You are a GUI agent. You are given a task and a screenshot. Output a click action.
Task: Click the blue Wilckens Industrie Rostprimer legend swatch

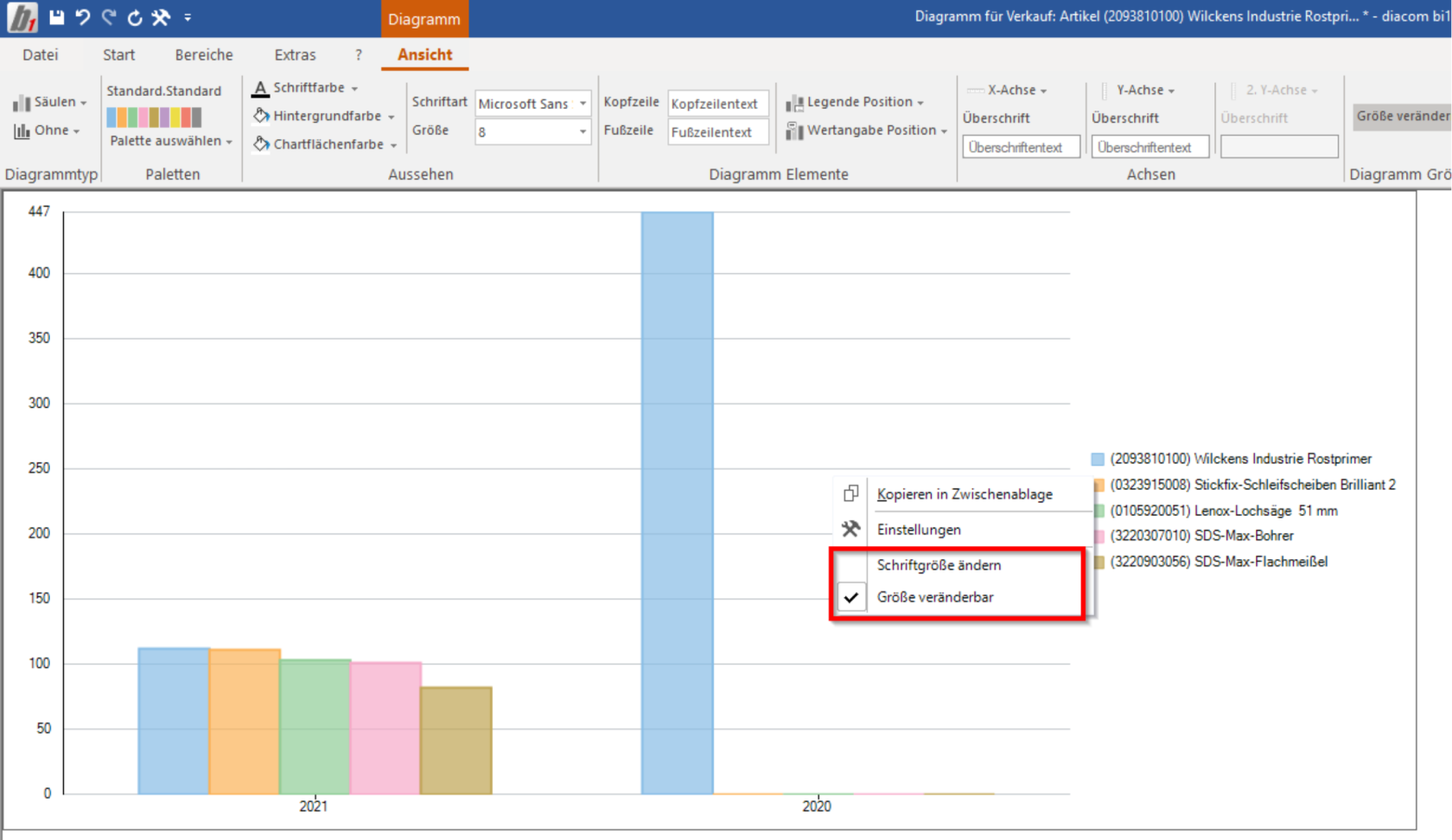point(1098,459)
